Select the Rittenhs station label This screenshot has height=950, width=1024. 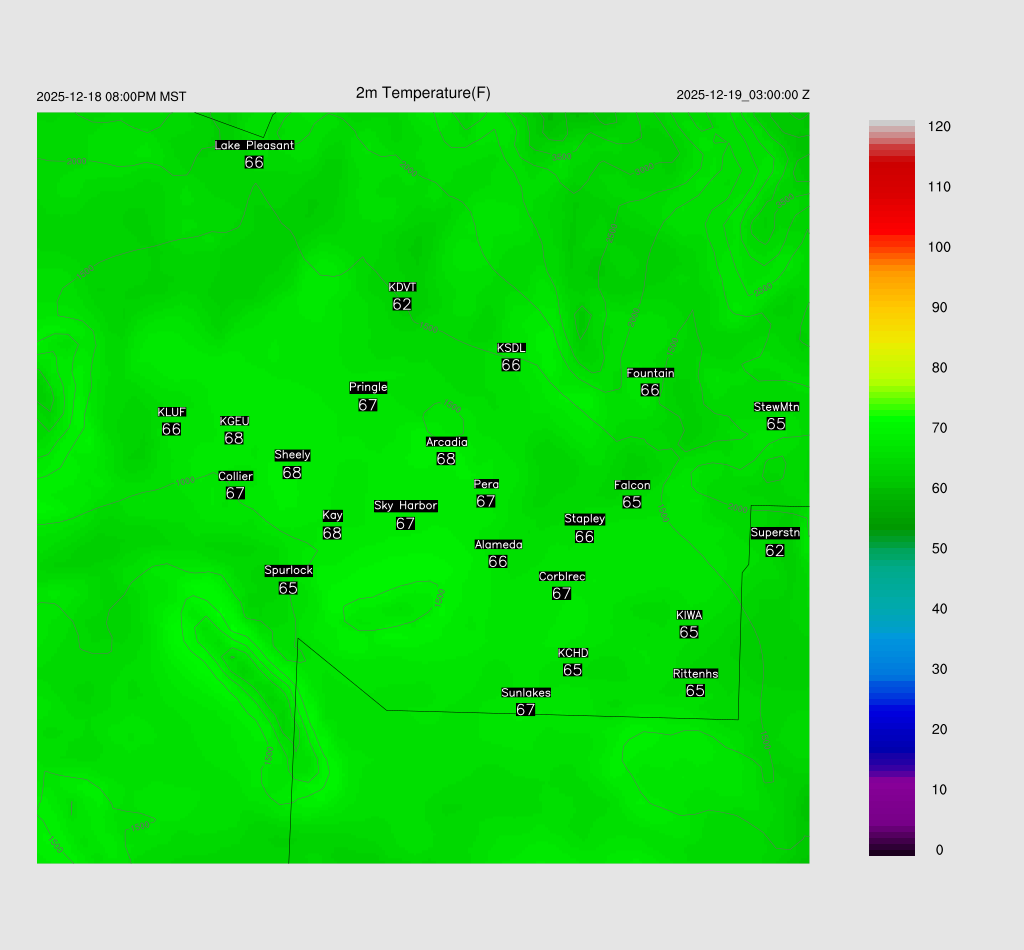click(x=696, y=674)
